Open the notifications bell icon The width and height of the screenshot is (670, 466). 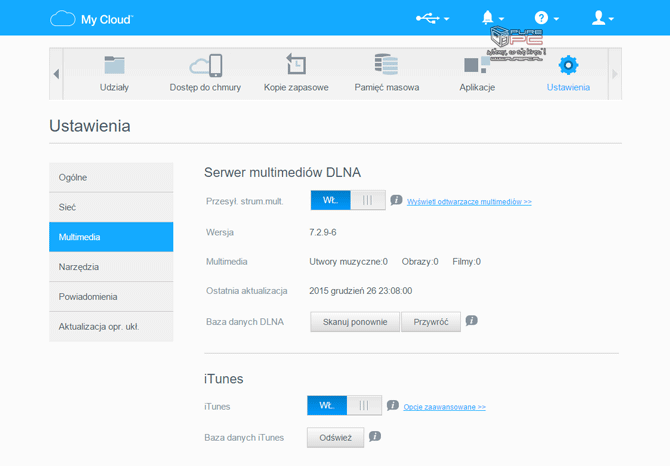click(x=488, y=18)
